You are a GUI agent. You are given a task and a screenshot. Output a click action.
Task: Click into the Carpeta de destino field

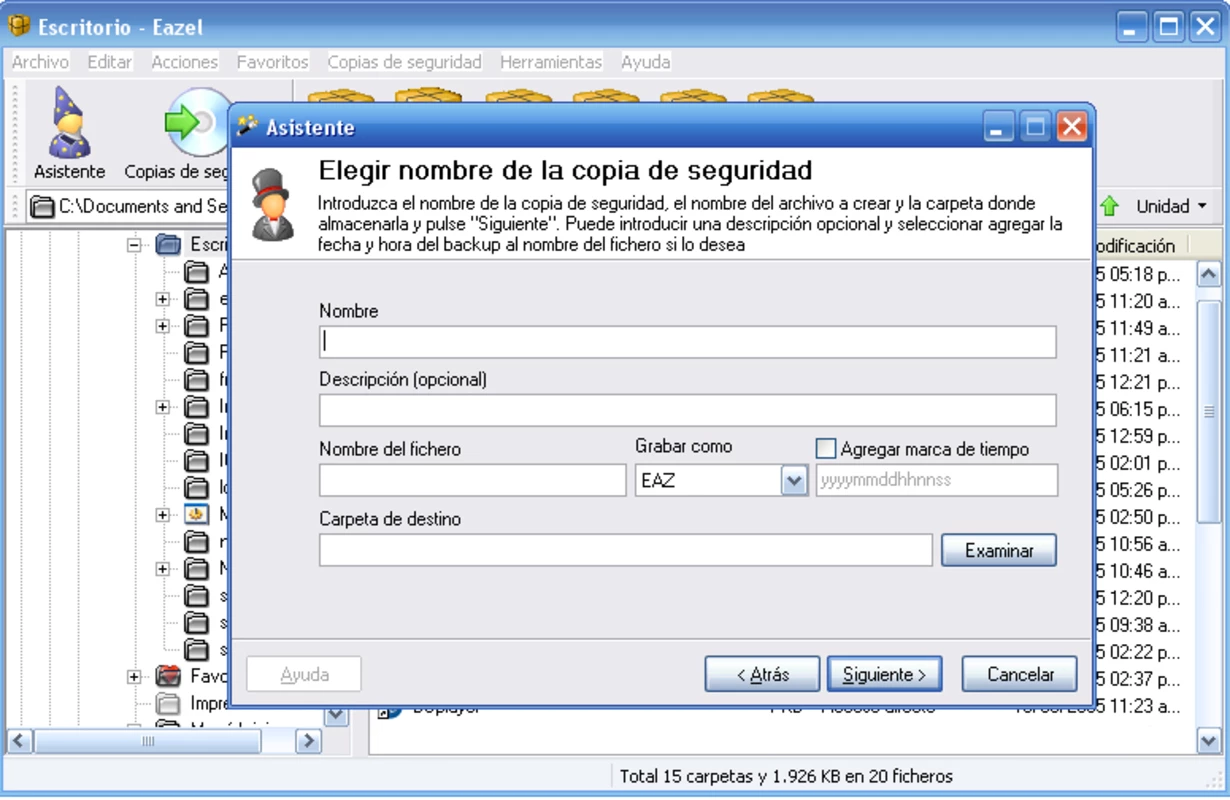(626, 550)
